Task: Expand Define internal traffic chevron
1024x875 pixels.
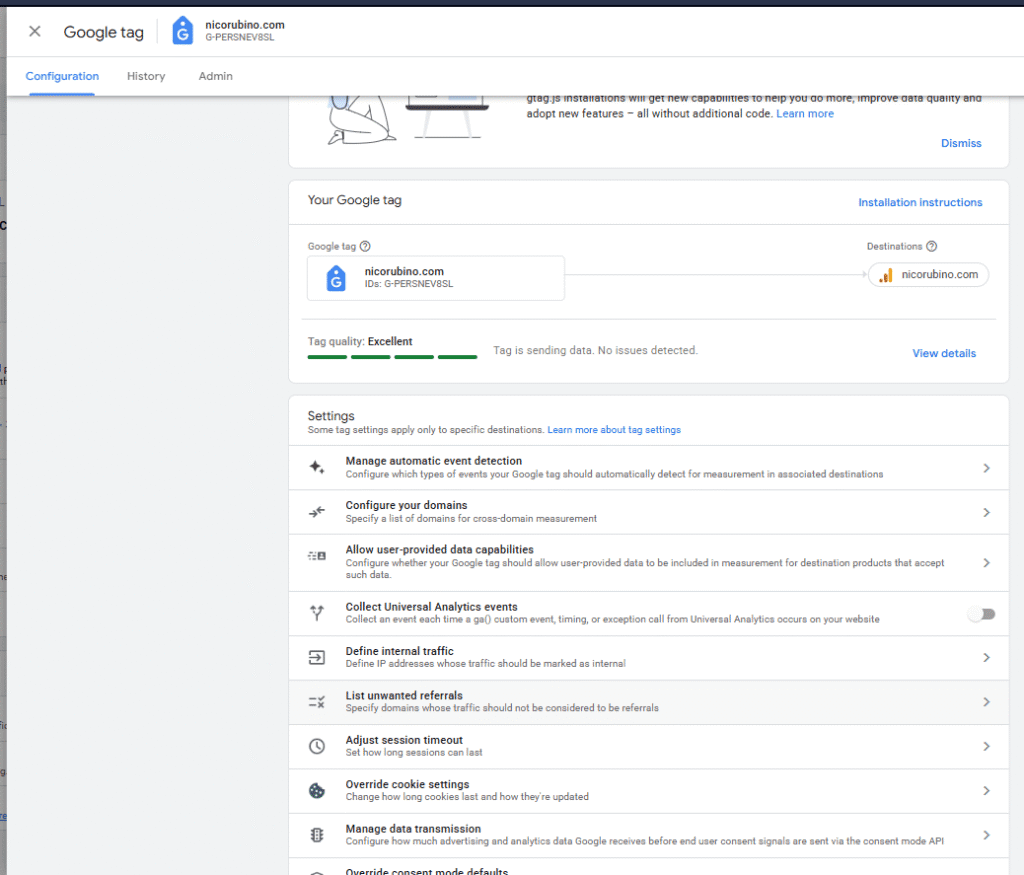Action: point(986,658)
